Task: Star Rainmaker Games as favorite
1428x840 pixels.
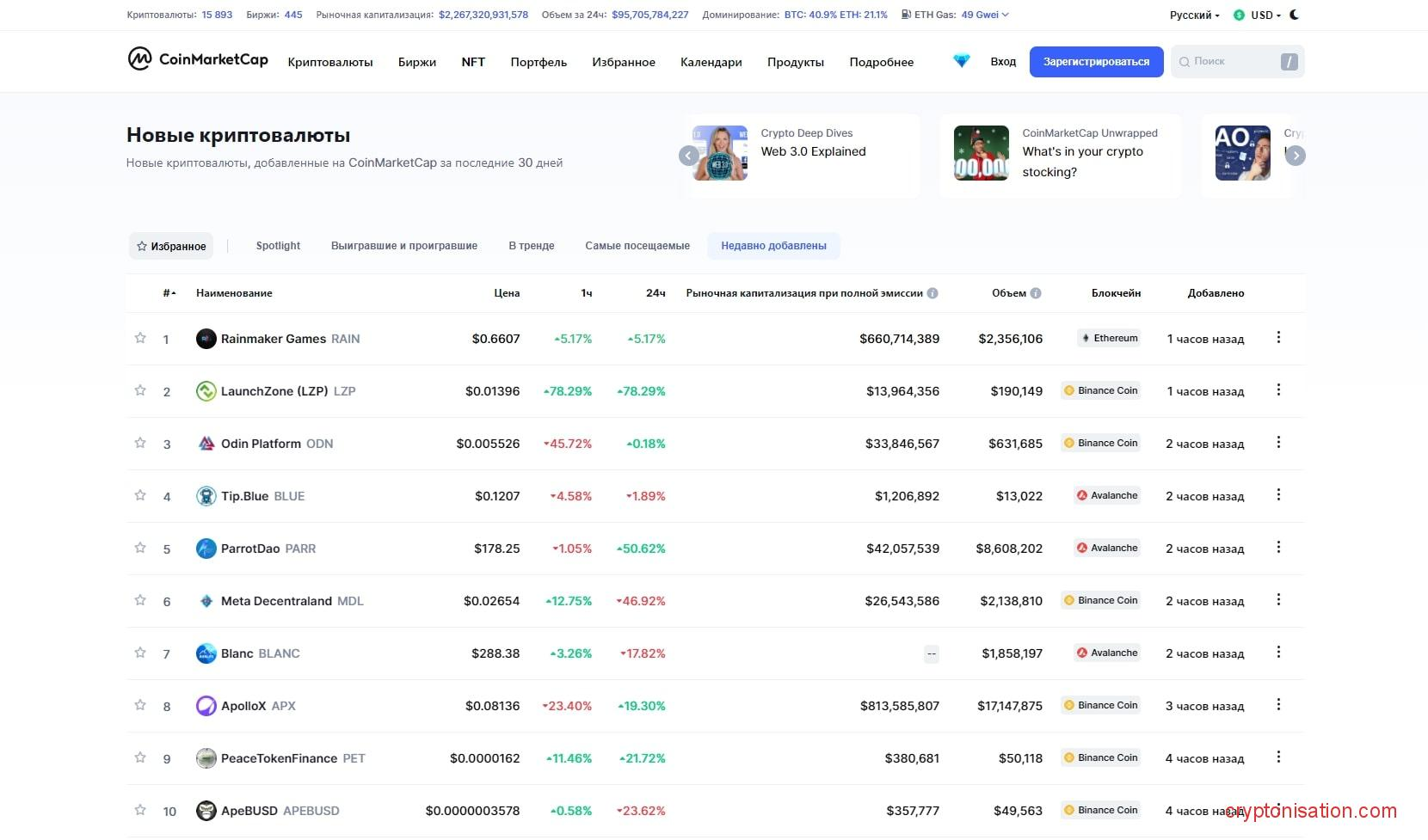Action: [x=140, y=338]
